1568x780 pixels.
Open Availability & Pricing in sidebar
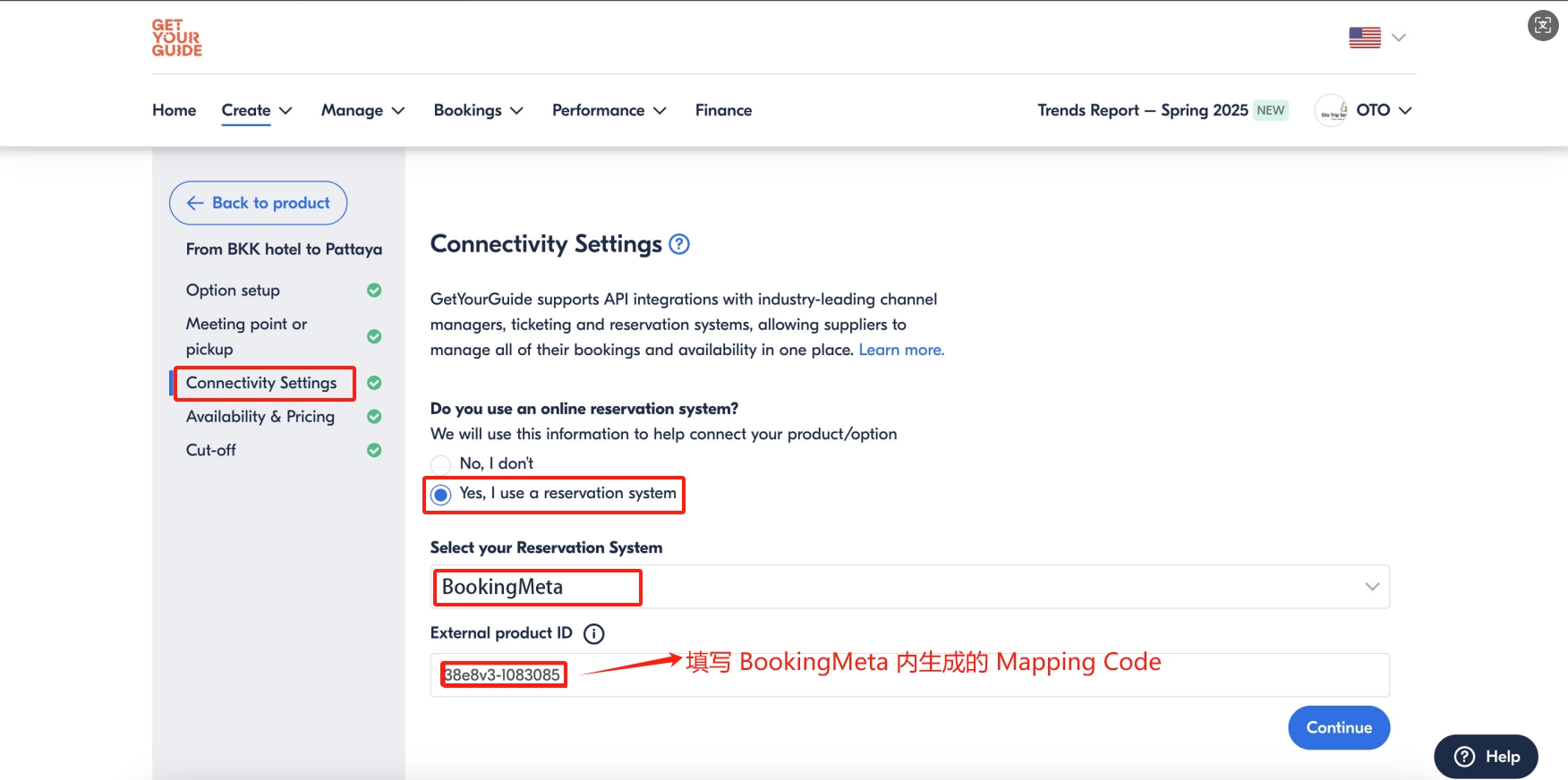click(x=260, y=417)
